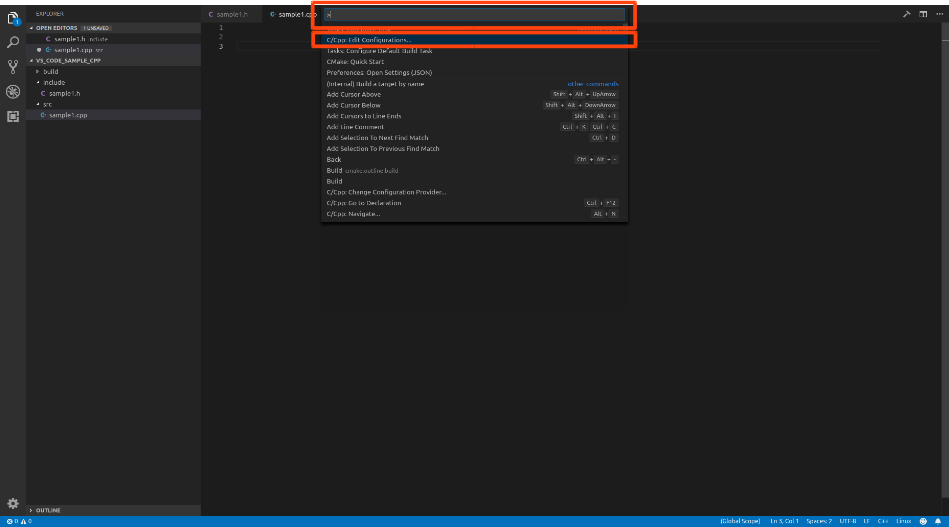Viewport: 949px width, 527px height.
Task: Click into the command palette input
Action: coord(474,15)
